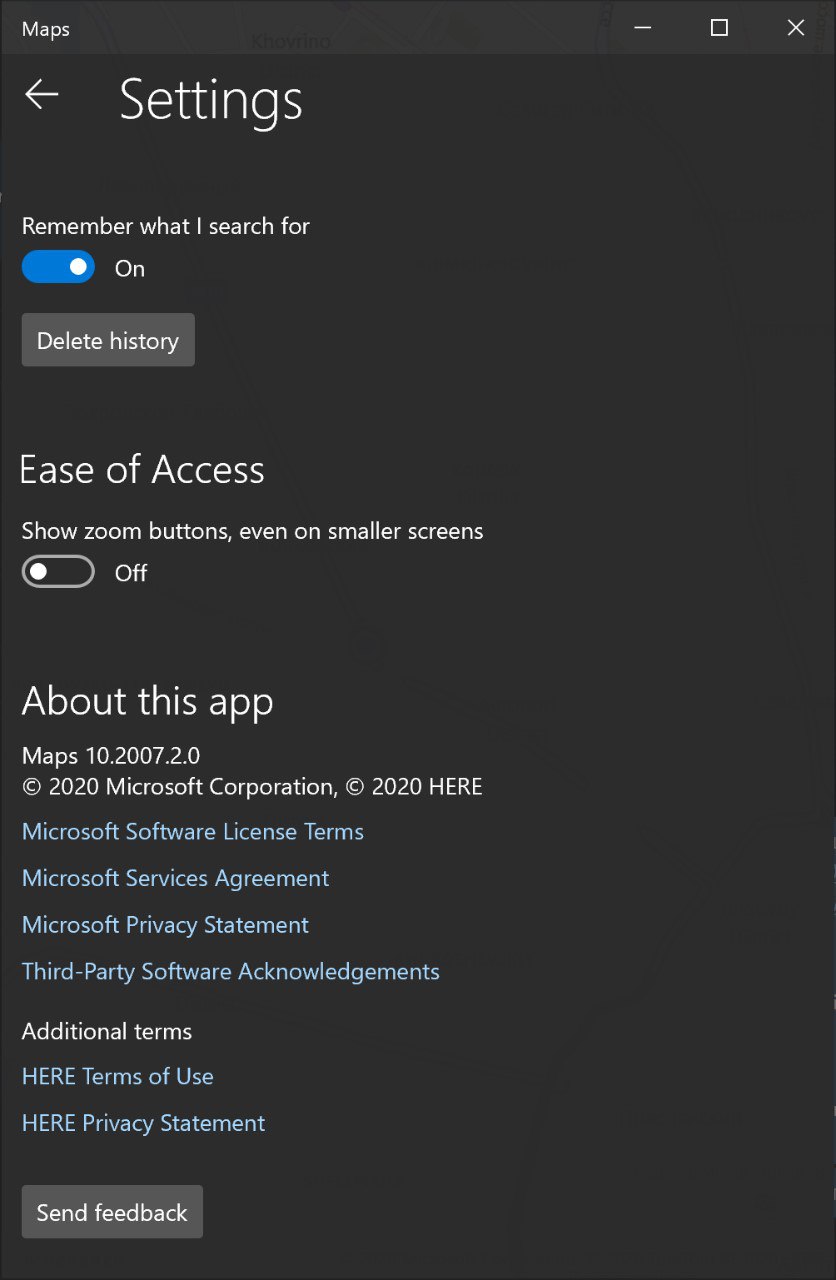Open the Microsoft Services Agreement link

pyautogui.click(x=176, y=878)
